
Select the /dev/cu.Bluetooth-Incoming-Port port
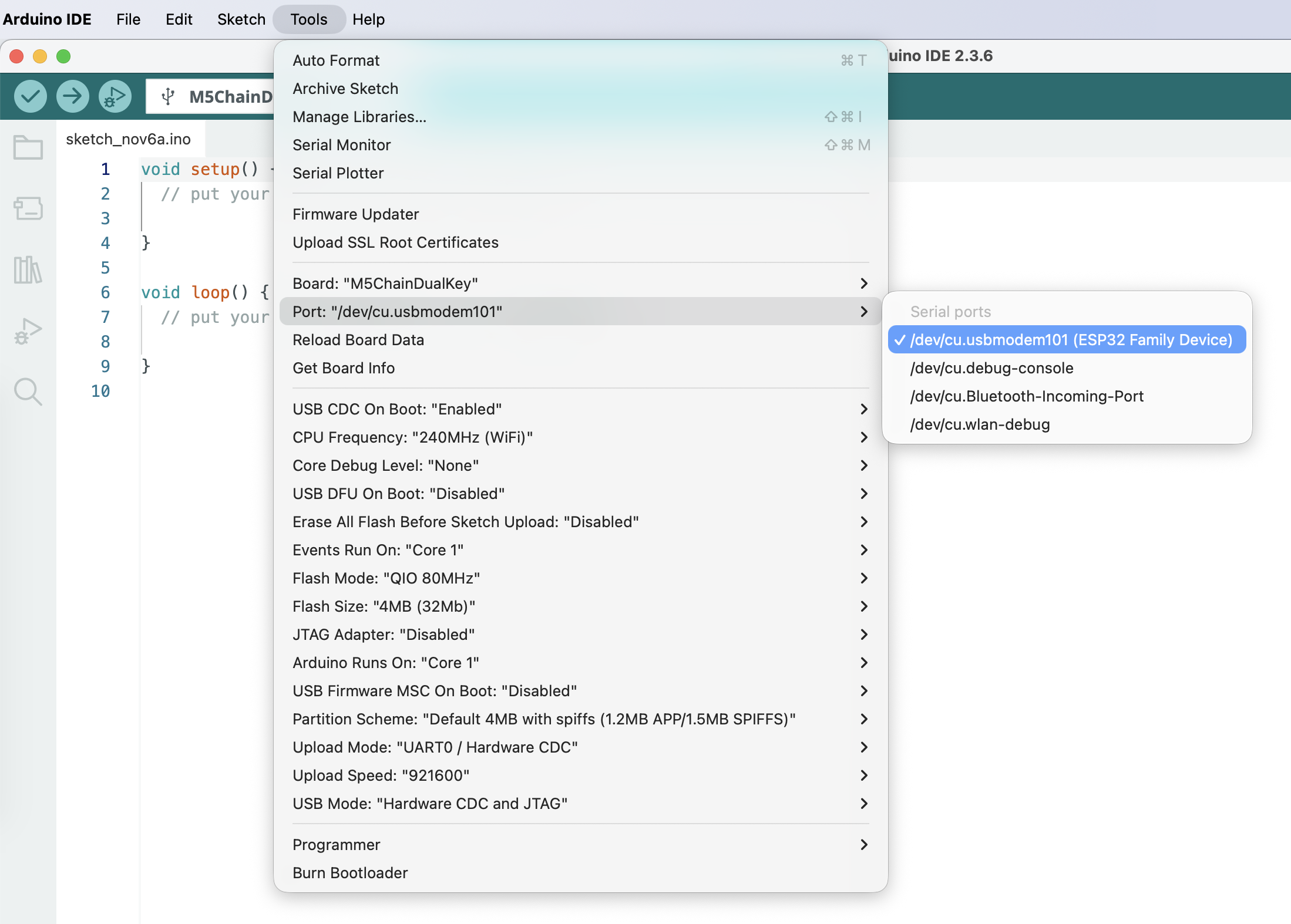(x=1026, y=396)
